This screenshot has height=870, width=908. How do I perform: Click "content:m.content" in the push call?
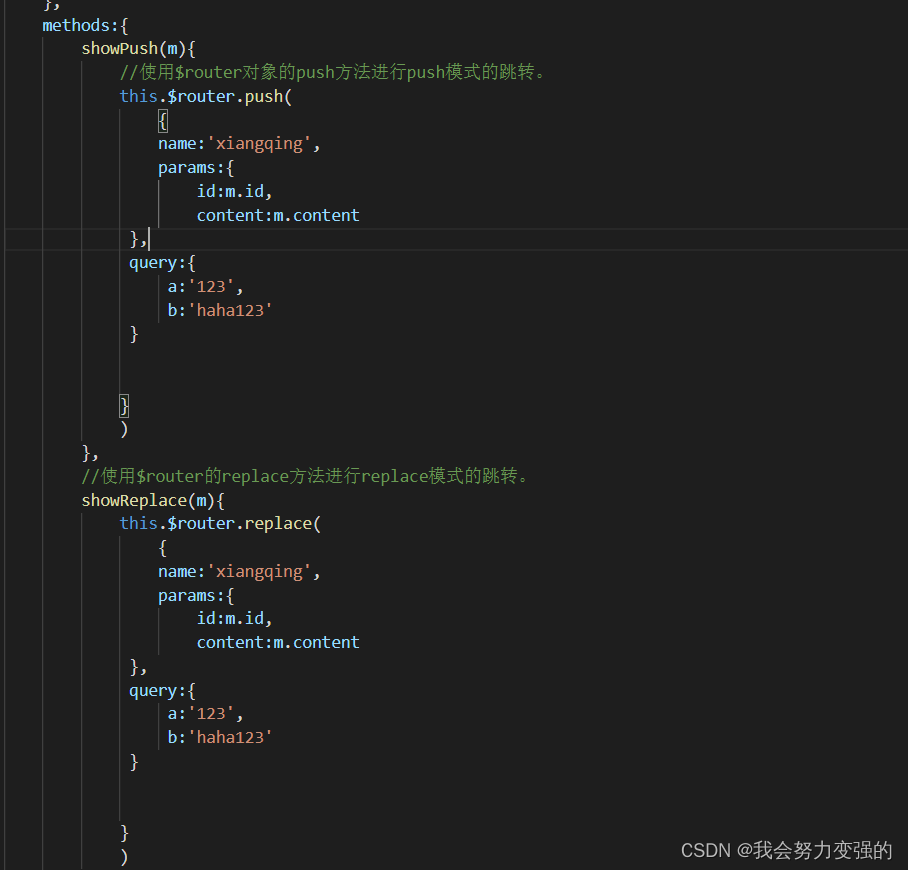point(278,215)
